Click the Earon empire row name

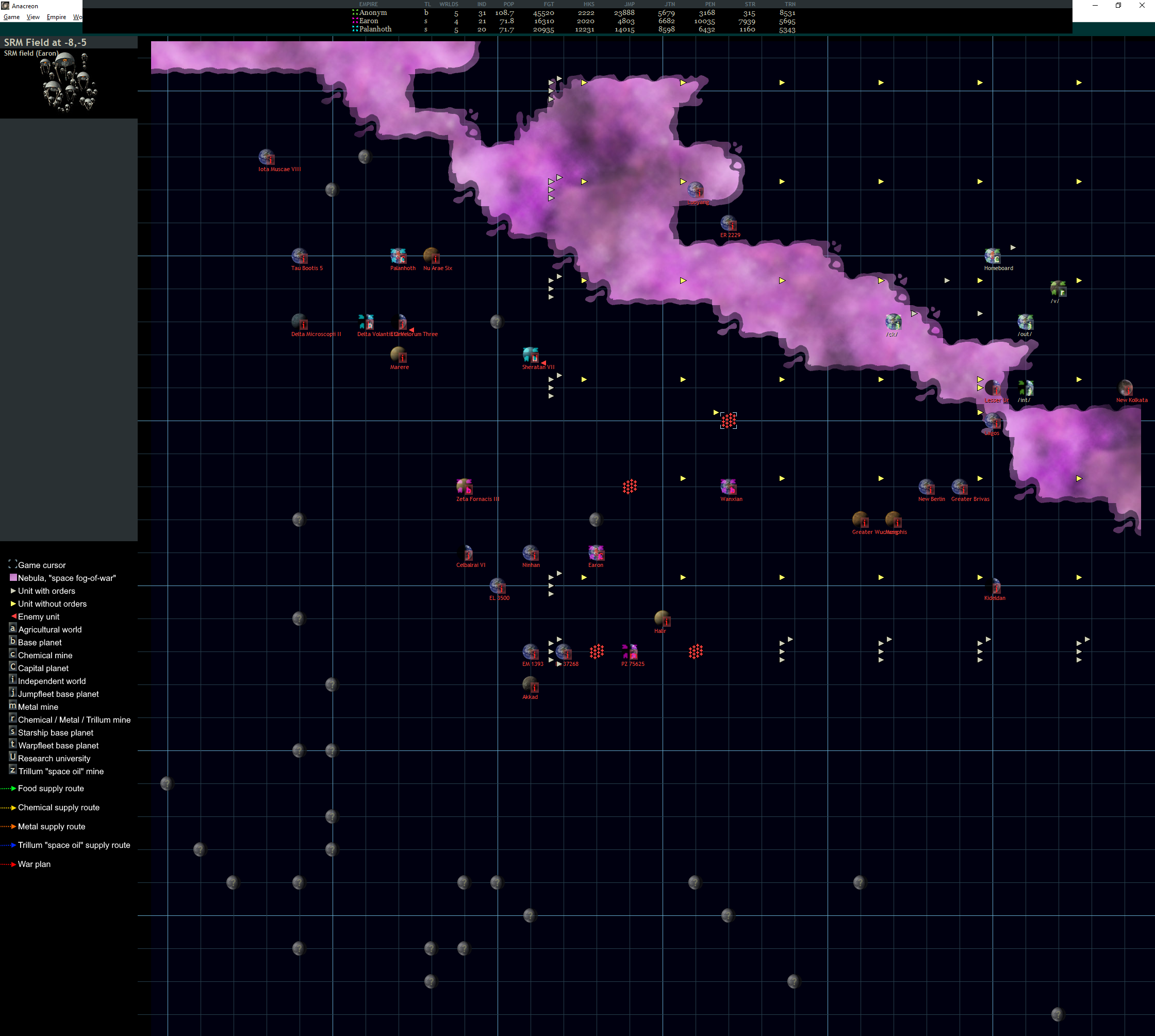coord(369,21)
